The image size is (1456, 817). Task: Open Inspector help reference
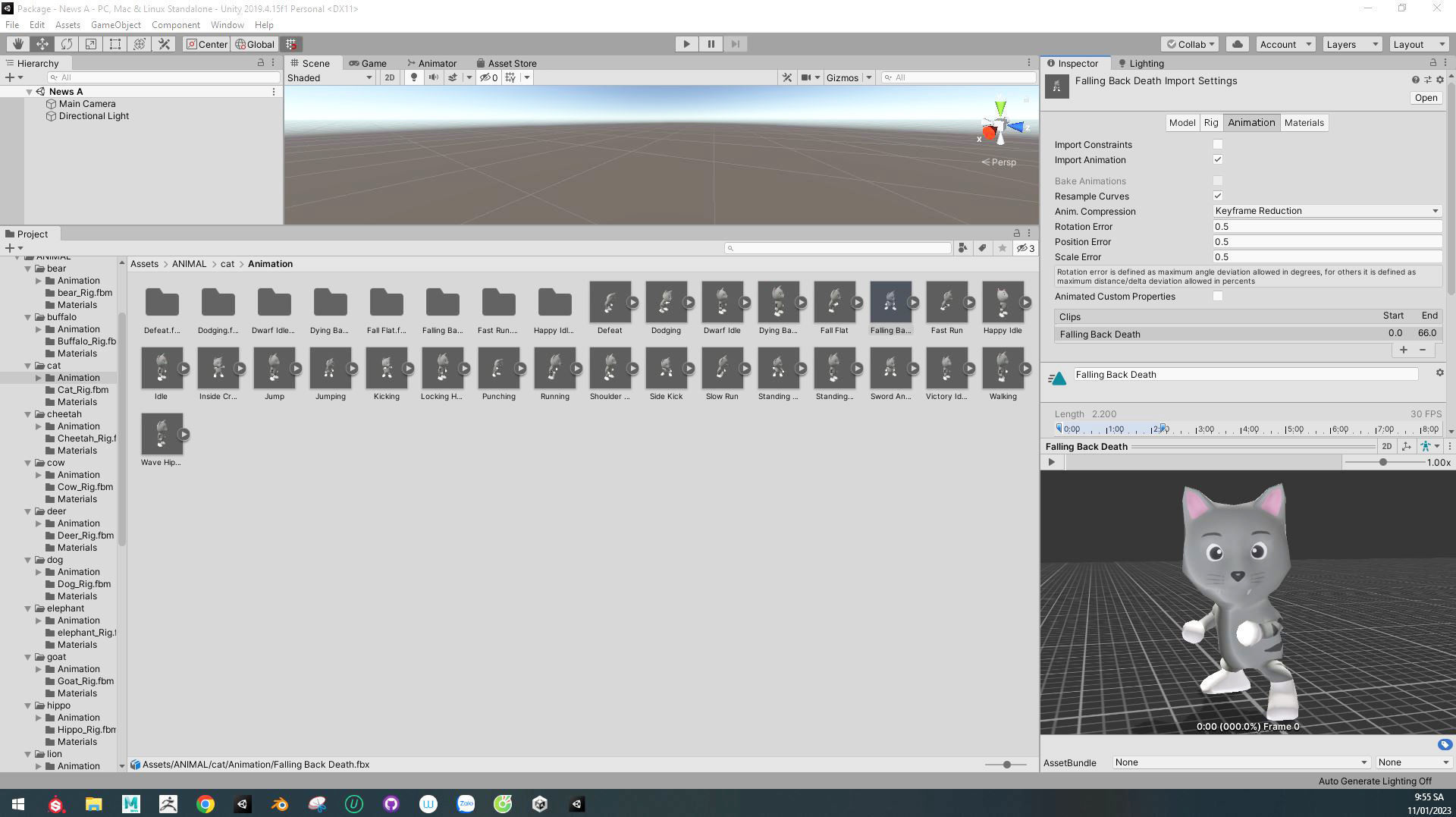tap(1415, 80)
